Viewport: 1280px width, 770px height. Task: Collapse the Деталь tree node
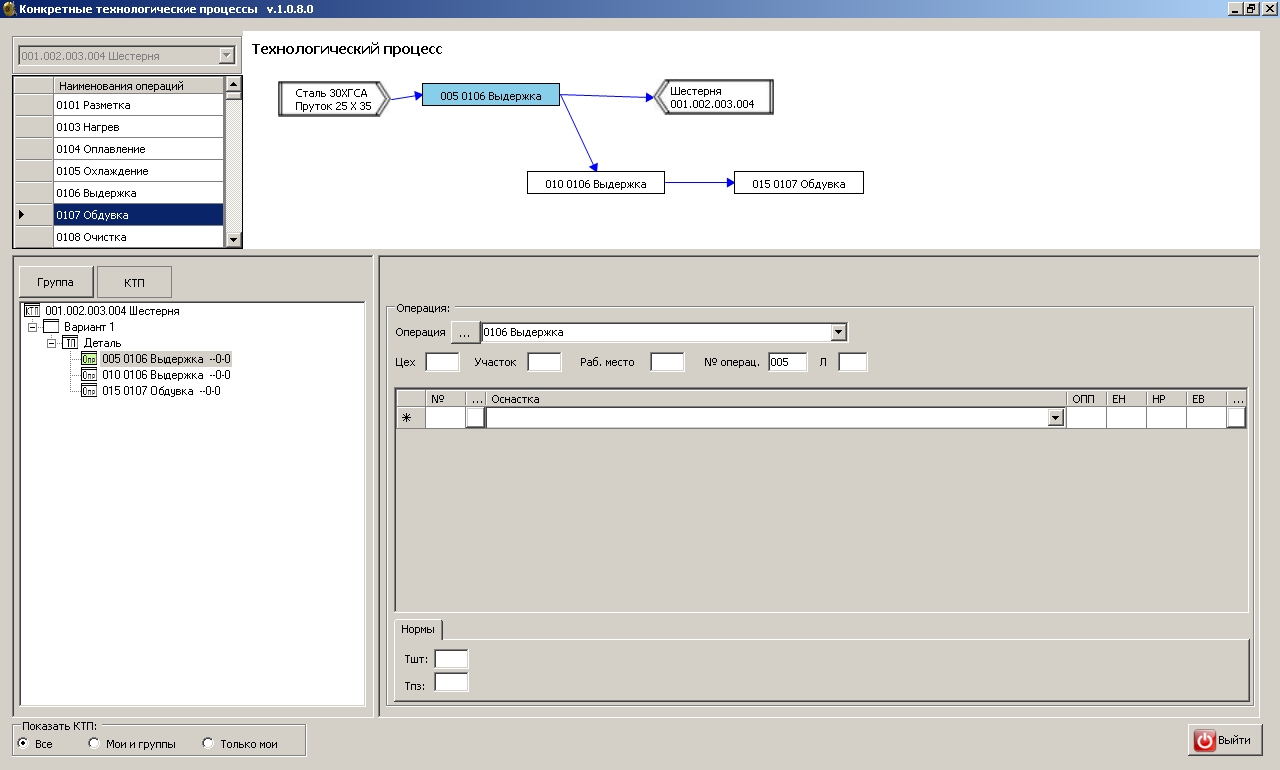52,343
